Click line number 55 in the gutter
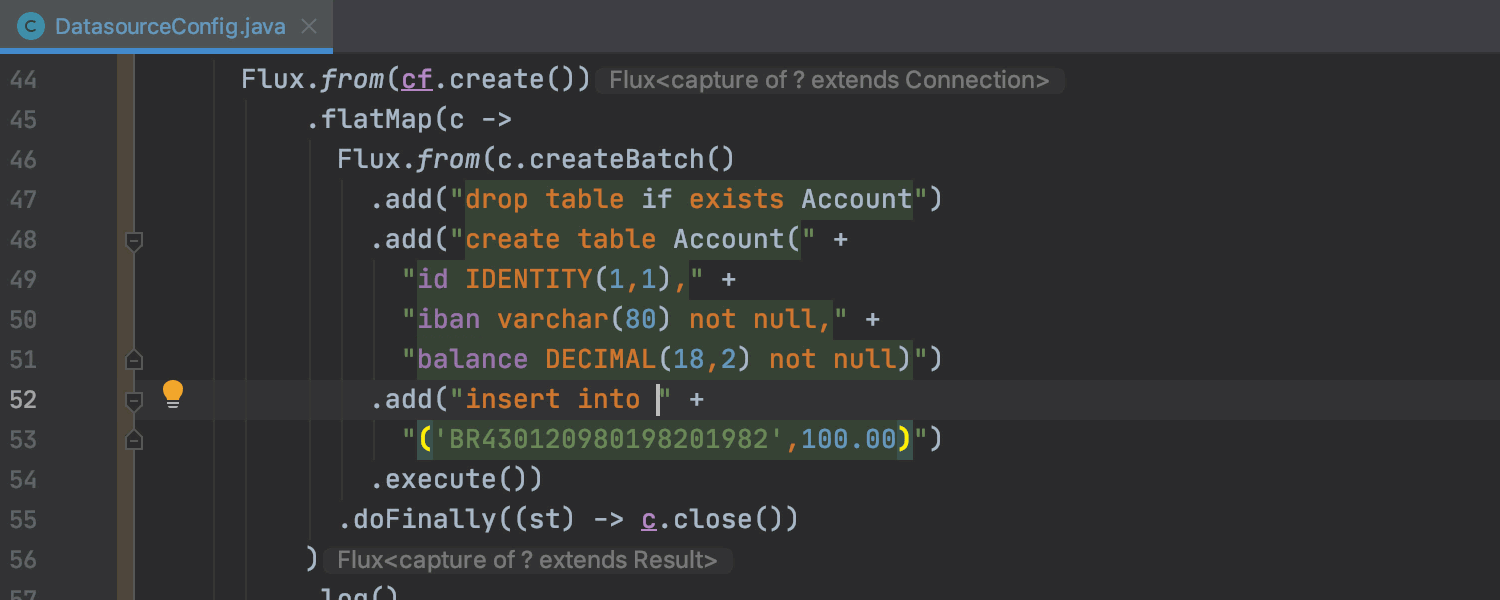This screenshot has width=1500, height=600. tap(23, 520)
